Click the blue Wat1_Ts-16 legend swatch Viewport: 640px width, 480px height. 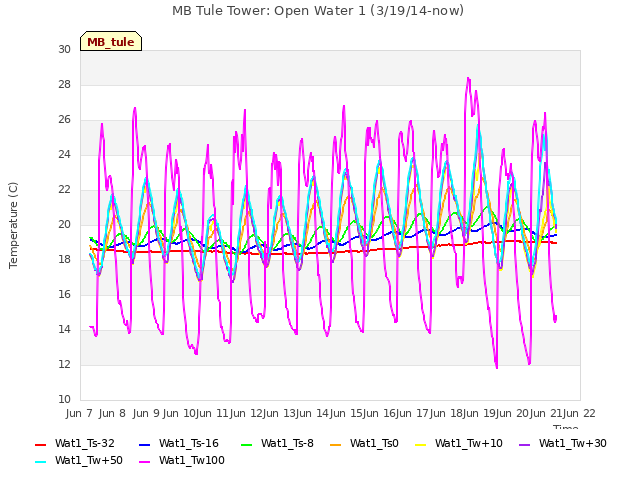pyautogui.click(x=144, y=444)
